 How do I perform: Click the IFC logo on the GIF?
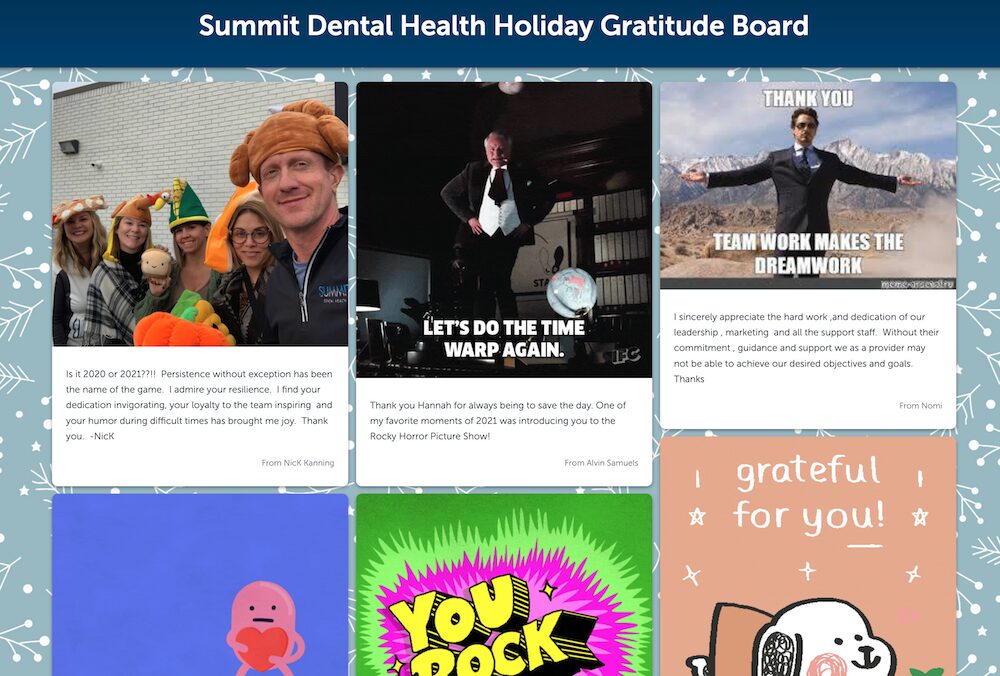pos(626,355)
